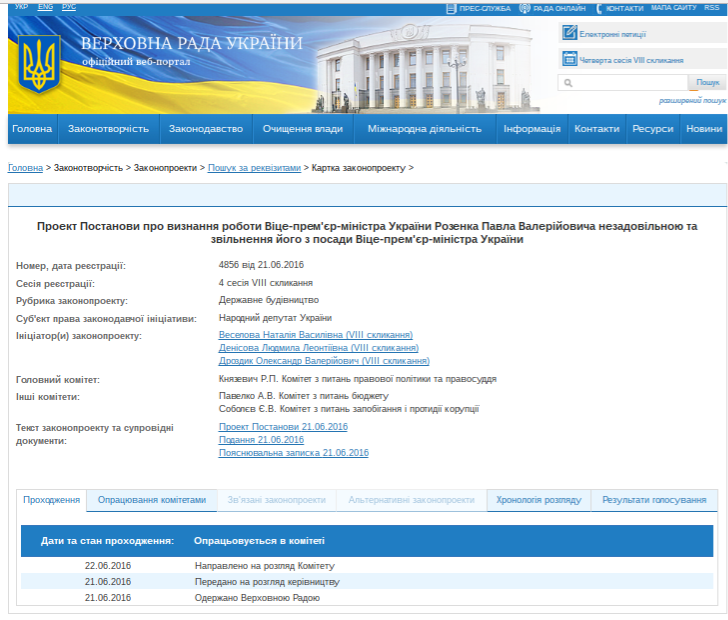728x620 pixels.
Task: Click the 22.06.2016 date cell
Action: [x=108, y=566]
